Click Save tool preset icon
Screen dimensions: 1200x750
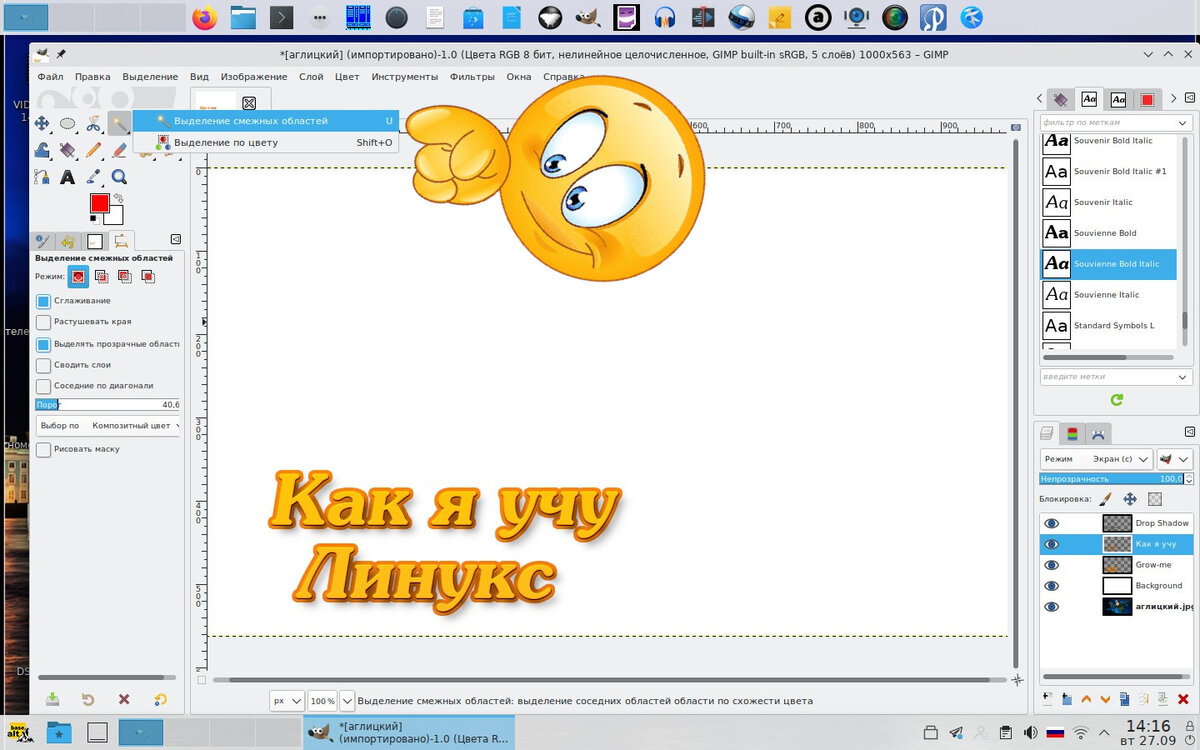52,699
